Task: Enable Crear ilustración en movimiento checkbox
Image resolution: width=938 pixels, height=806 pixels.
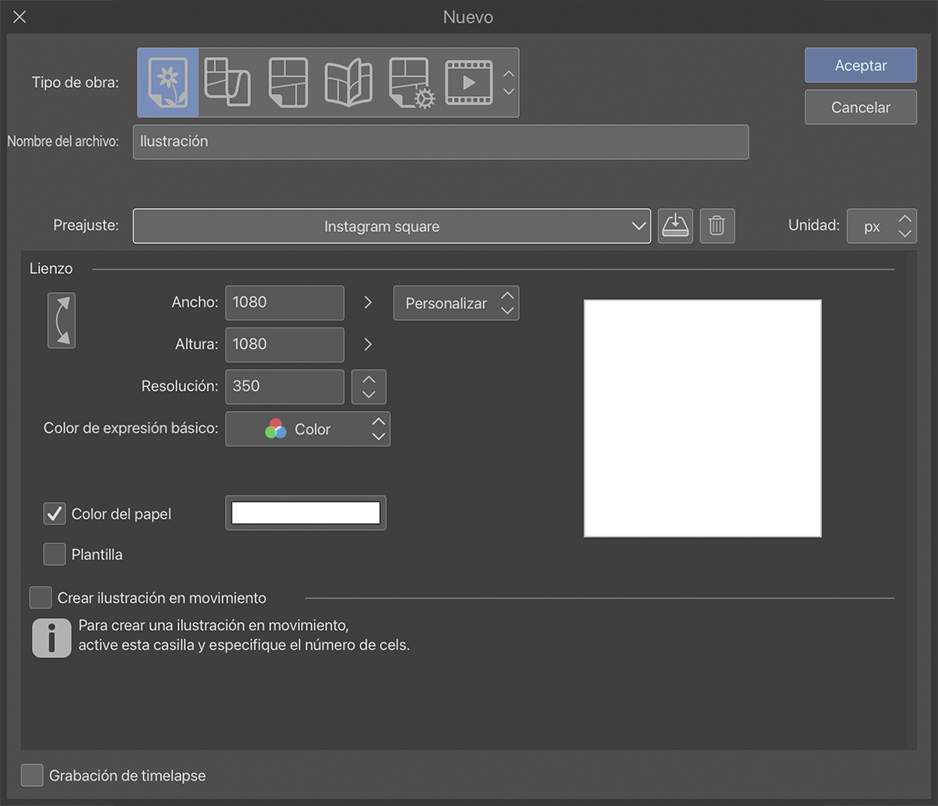Action: 41,598
